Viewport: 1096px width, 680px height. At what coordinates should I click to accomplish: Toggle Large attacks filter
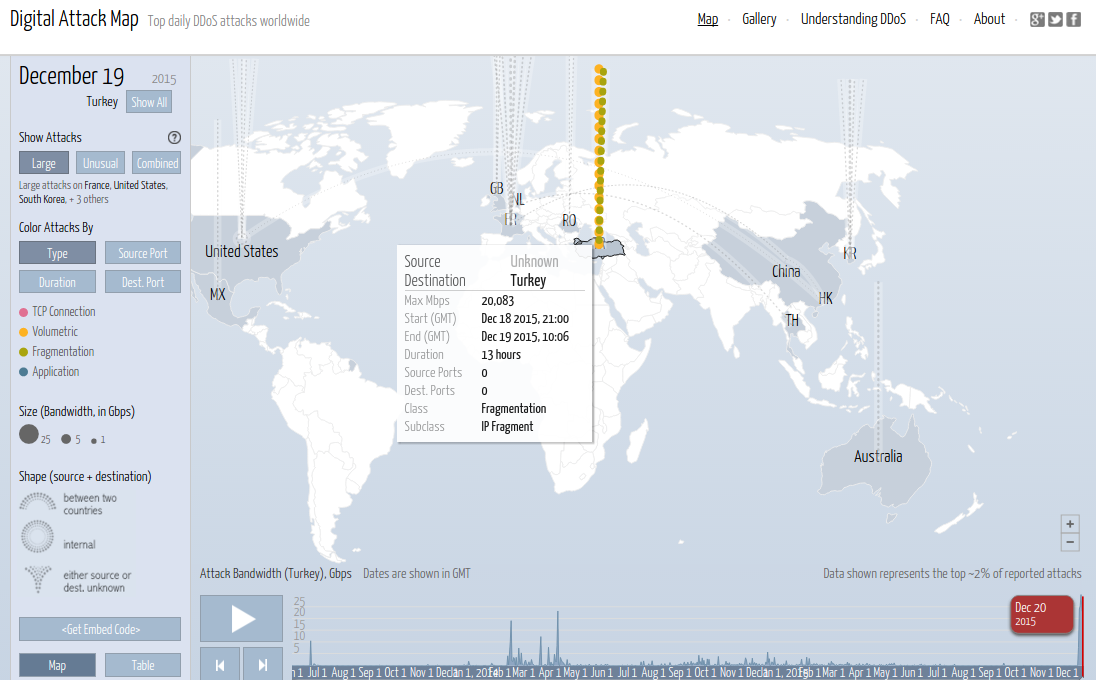coord(44,163)
